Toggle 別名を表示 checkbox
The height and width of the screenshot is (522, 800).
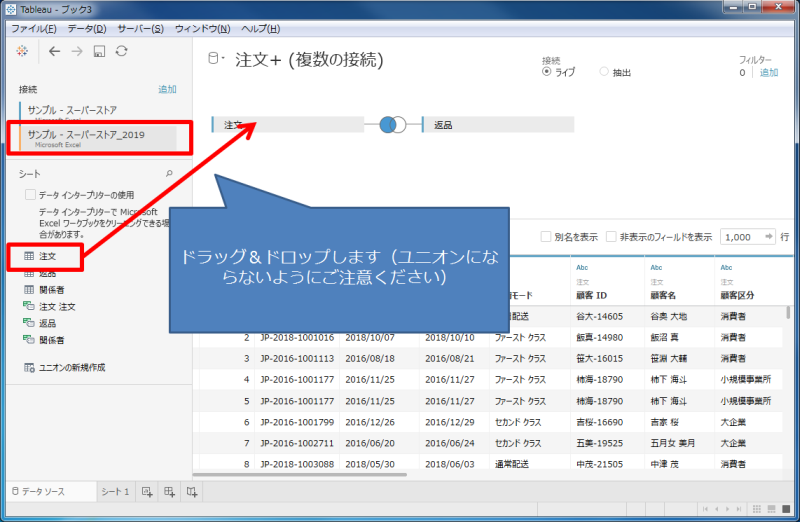(x=546, y=237)
